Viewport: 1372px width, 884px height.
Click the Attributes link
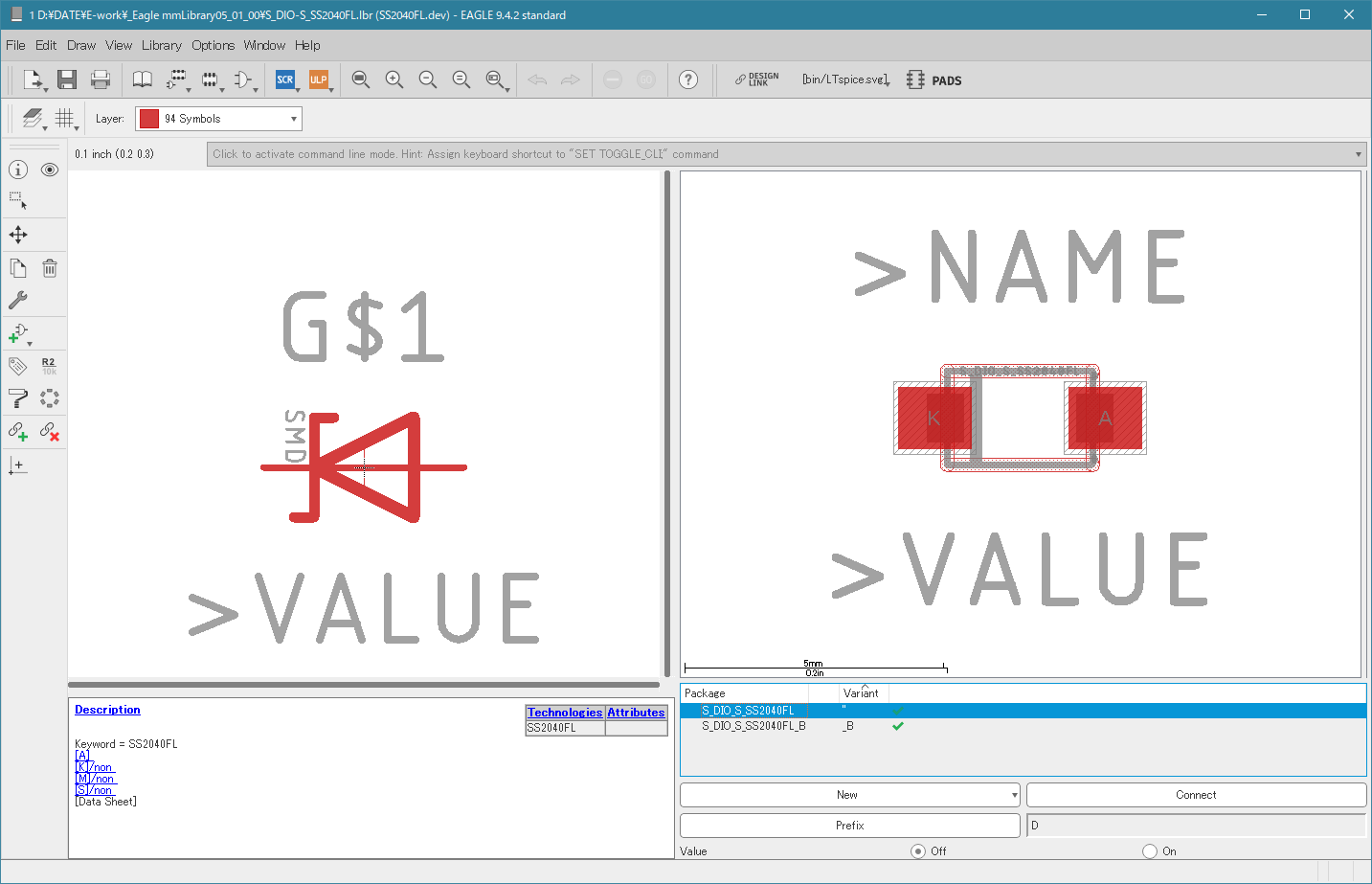pyautogui.click(x=636, y=713)
